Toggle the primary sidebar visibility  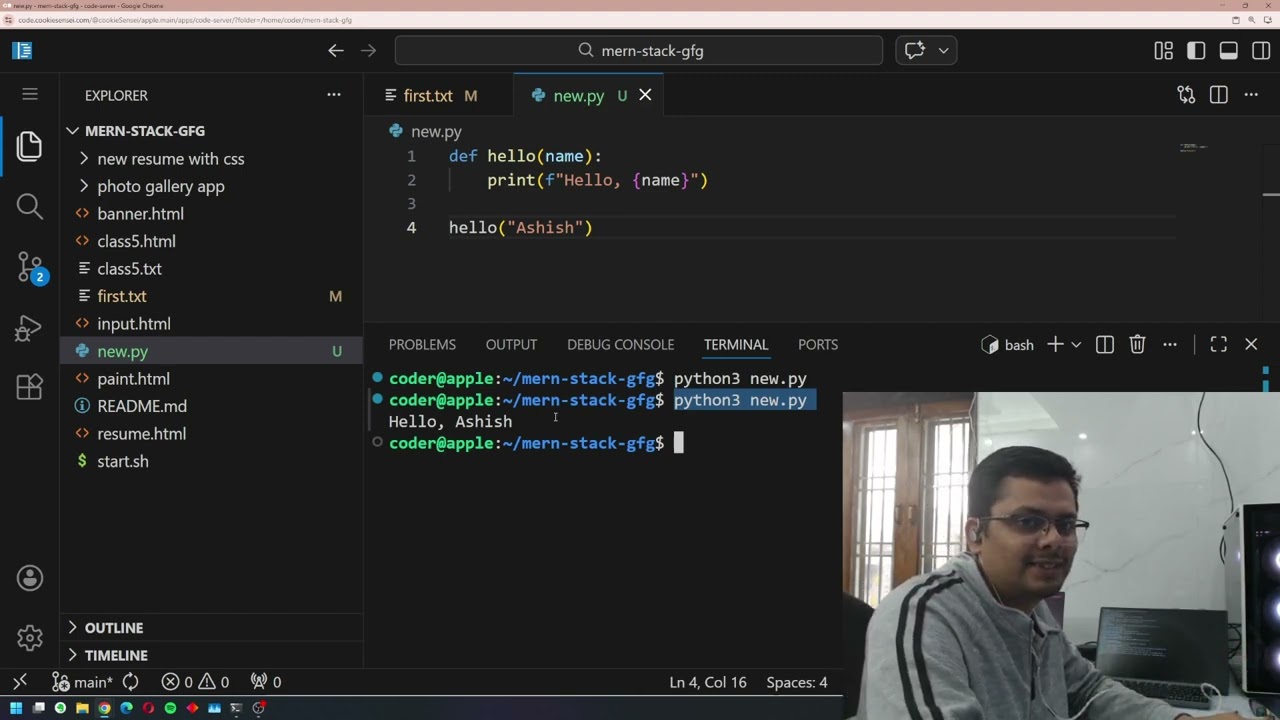tap(1196, 50)
